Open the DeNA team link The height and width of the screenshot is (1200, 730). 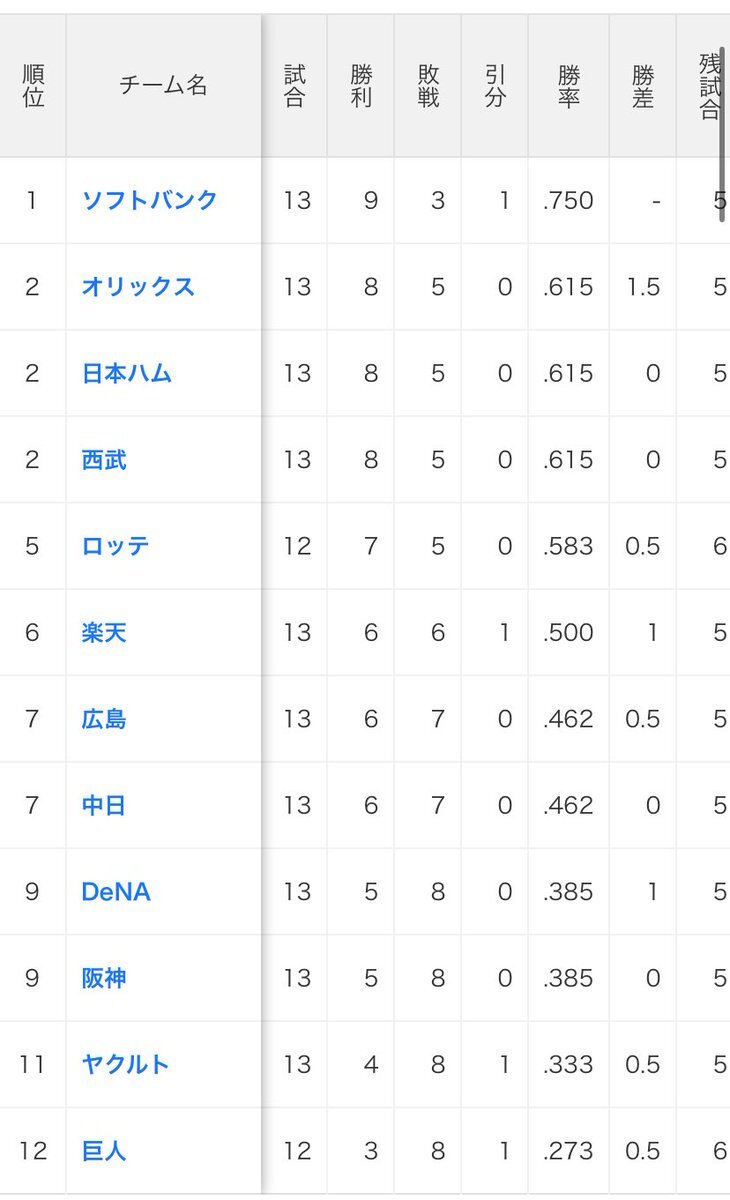[116, 892]
